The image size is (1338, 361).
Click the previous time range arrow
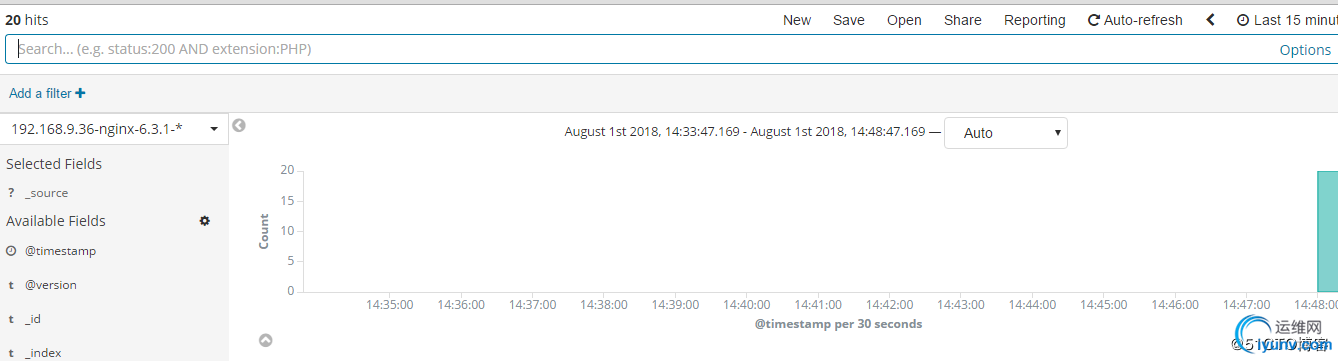pyautogui.click(x=1211, y=20)
